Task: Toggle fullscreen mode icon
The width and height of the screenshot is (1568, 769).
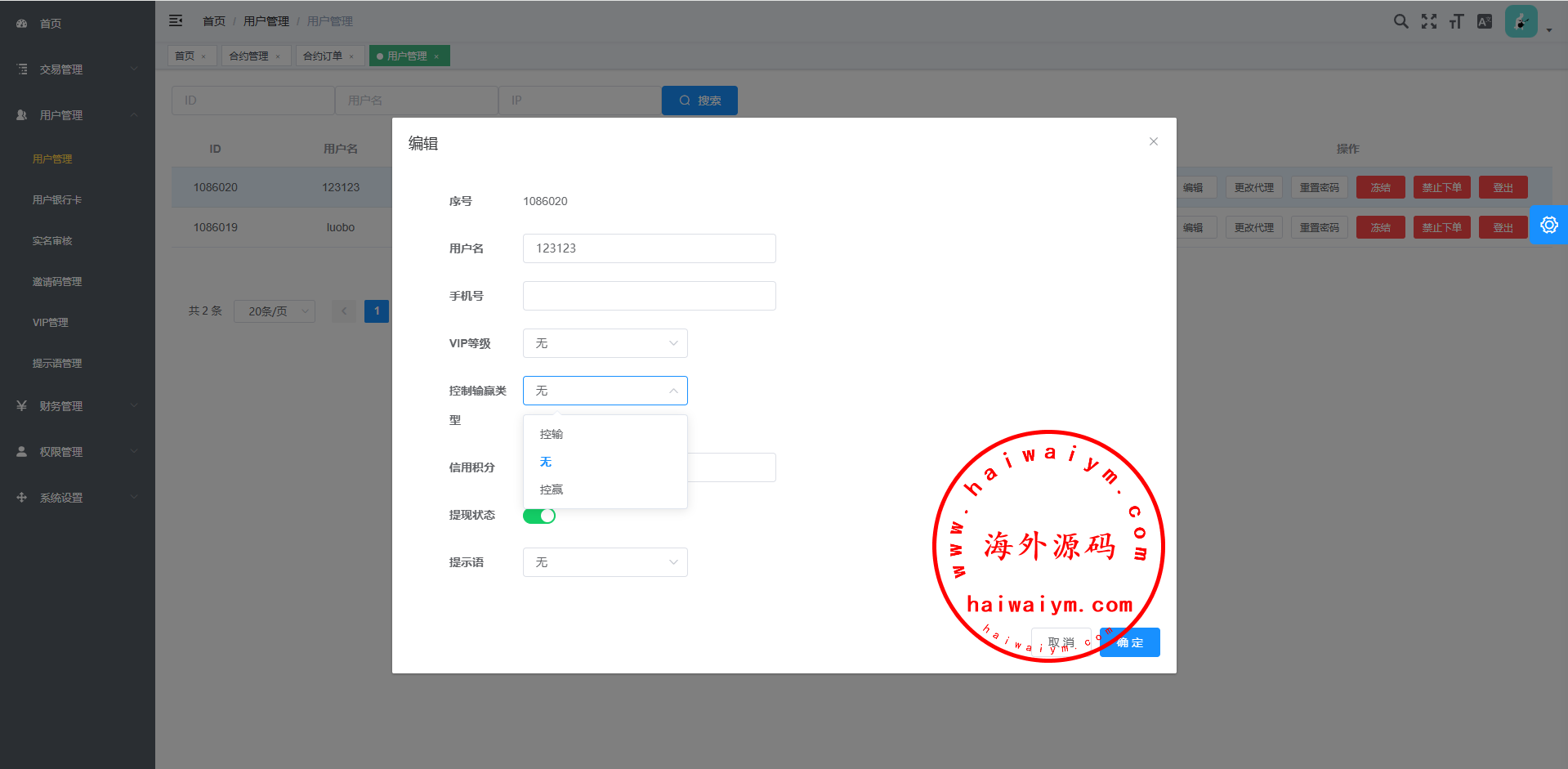Action: (x=1428, y=22)
